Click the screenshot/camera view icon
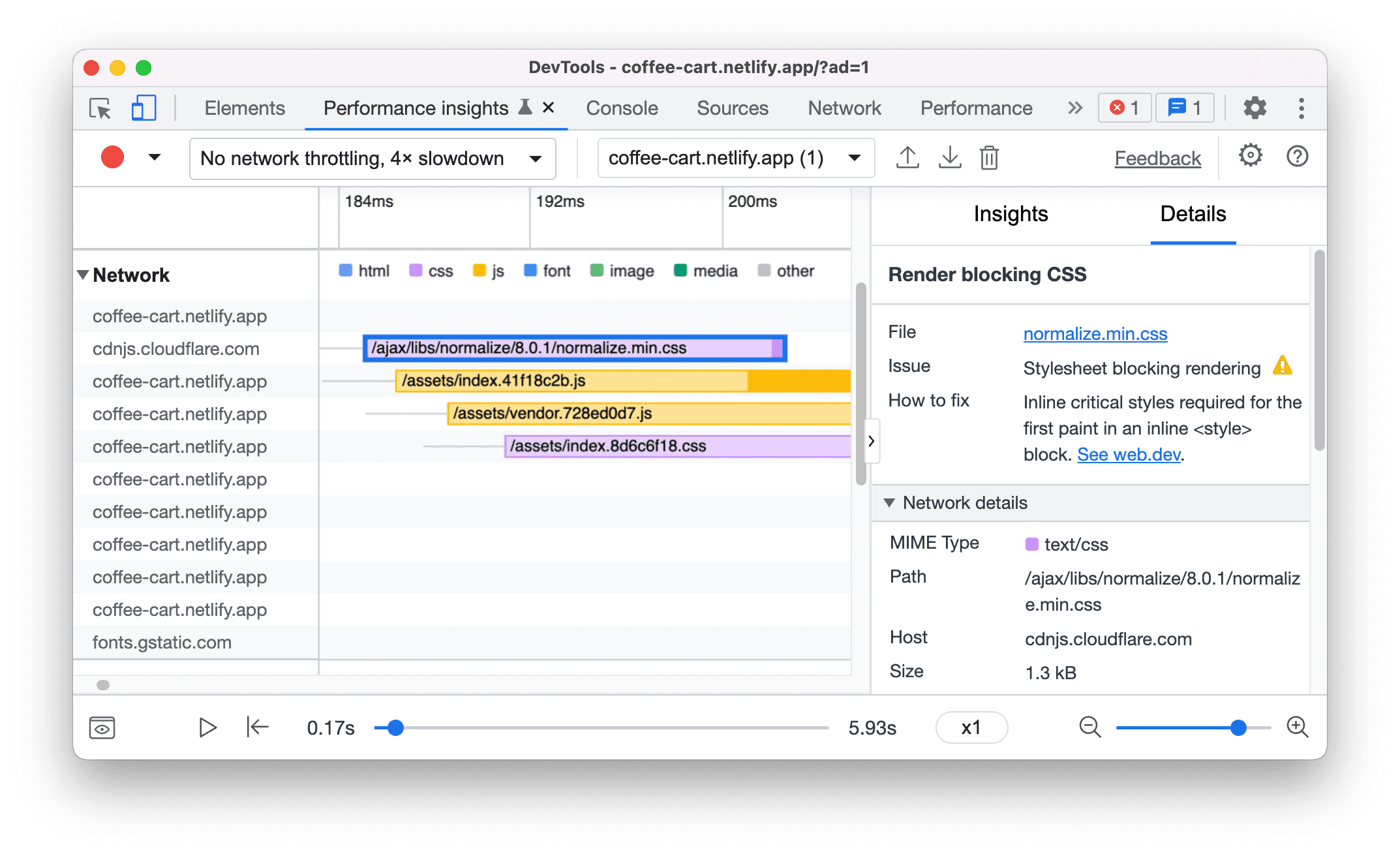 (100, 727)
